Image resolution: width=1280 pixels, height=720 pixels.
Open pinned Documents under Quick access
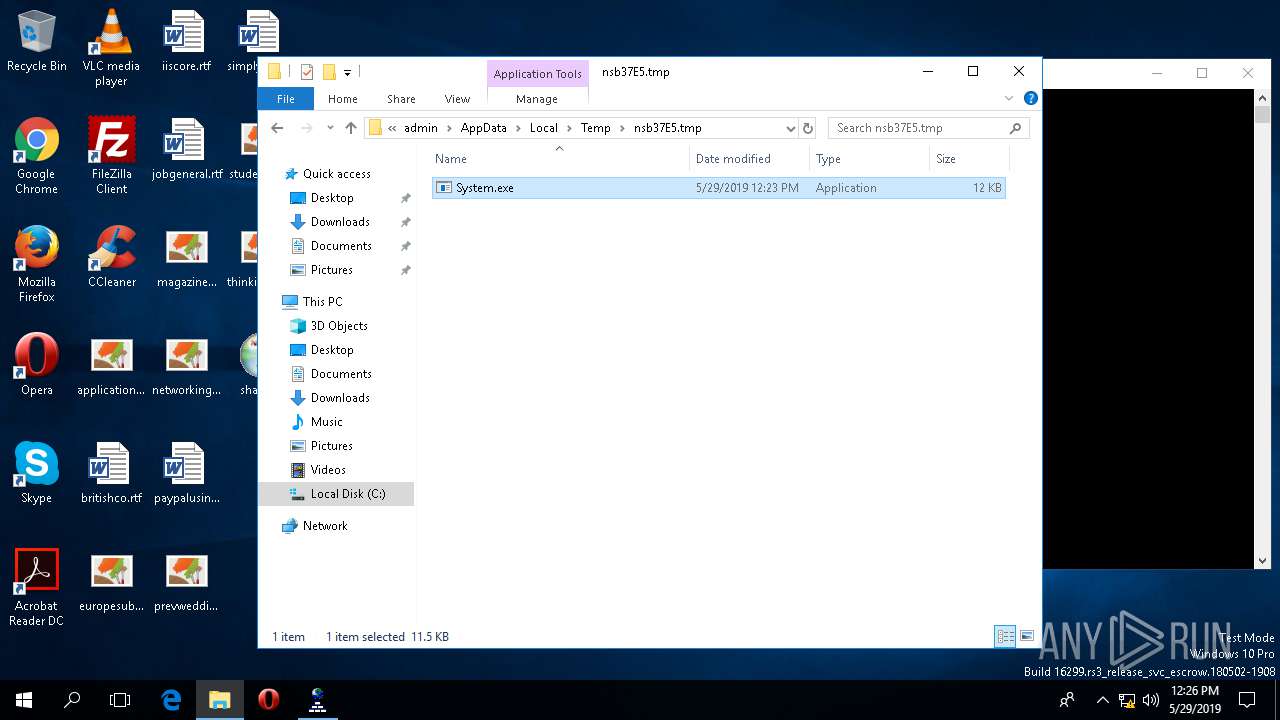341,246
